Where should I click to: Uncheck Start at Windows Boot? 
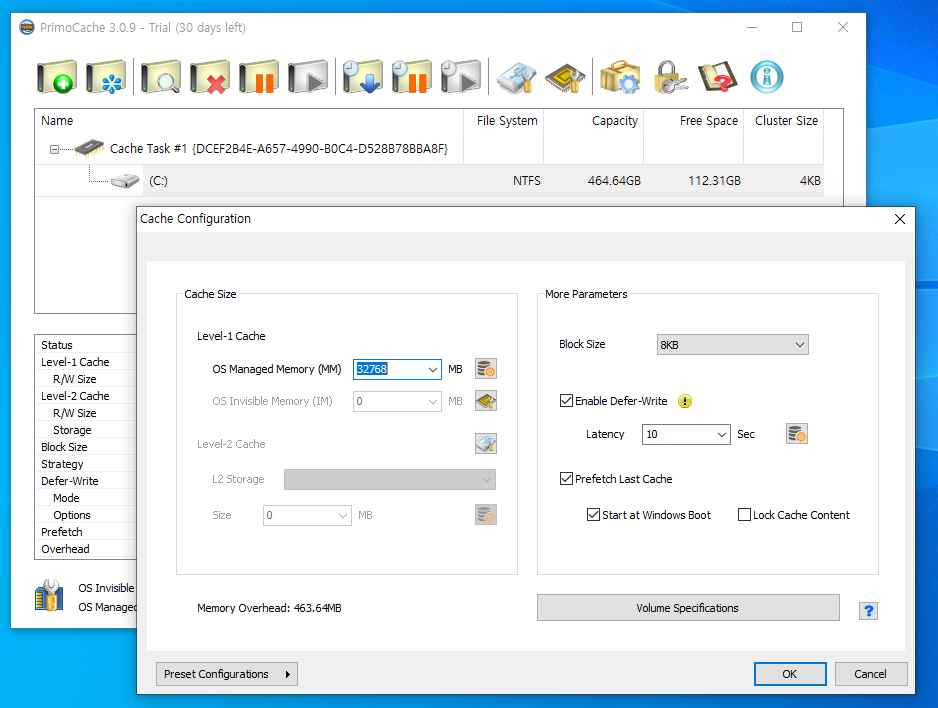pos(593,514)
